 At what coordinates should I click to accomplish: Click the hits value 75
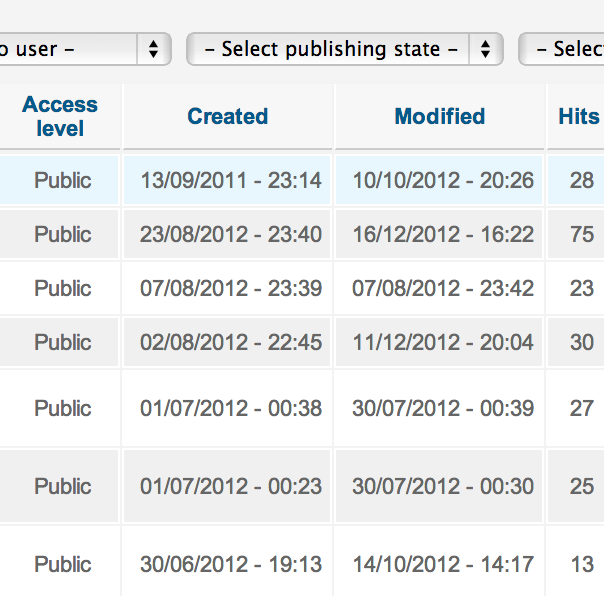click(x=582, y=234)
